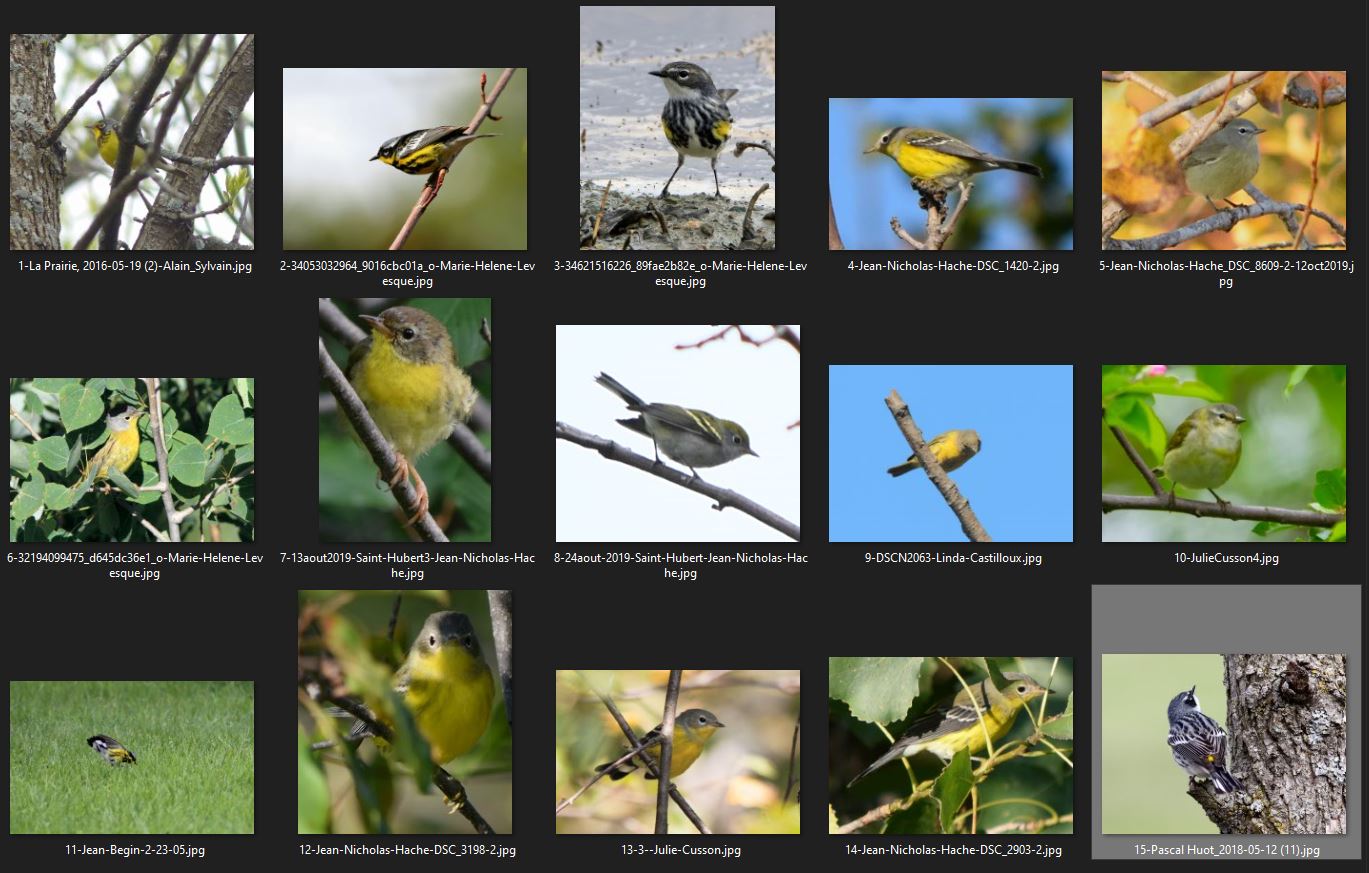Image resolution: width=1369 pixels, height=873 pixels.
Task: Select the 4-Jean-Nicolas-Hache-DSC_1420-2 thumbnail
Action: [x=950, y=174]
